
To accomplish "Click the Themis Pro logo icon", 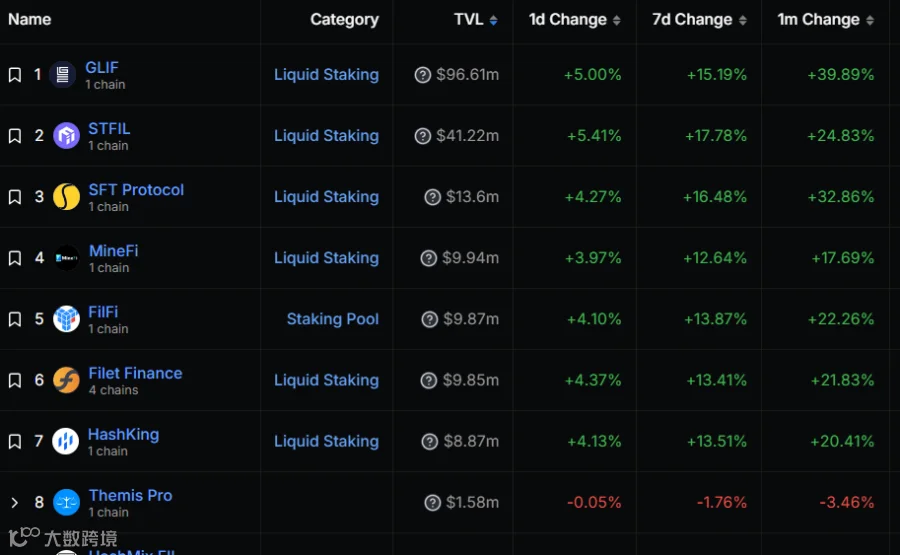I will 66,502.
